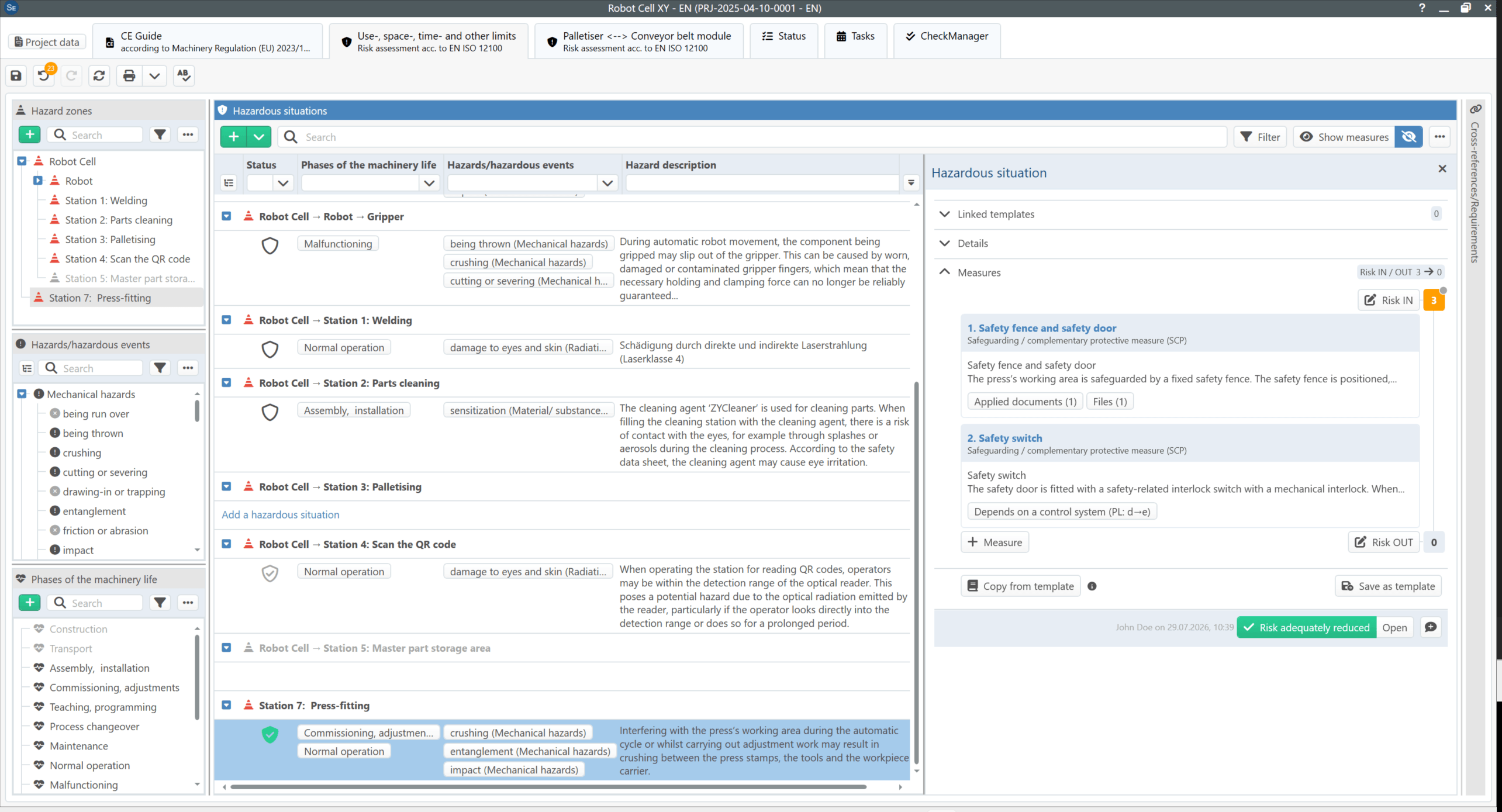Collapse Station 7: Press-fitting group

coord(226,706)
